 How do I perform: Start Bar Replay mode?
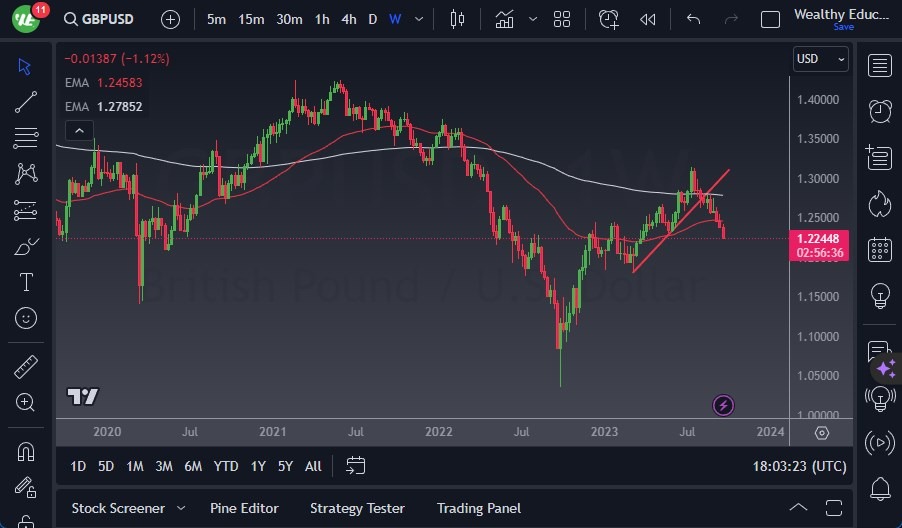click(648, 19)
